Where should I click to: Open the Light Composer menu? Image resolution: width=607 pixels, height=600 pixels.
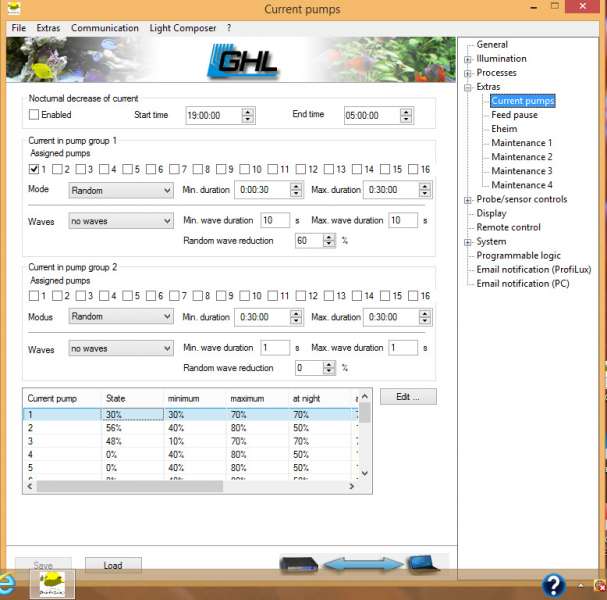[x=183, y=28]
